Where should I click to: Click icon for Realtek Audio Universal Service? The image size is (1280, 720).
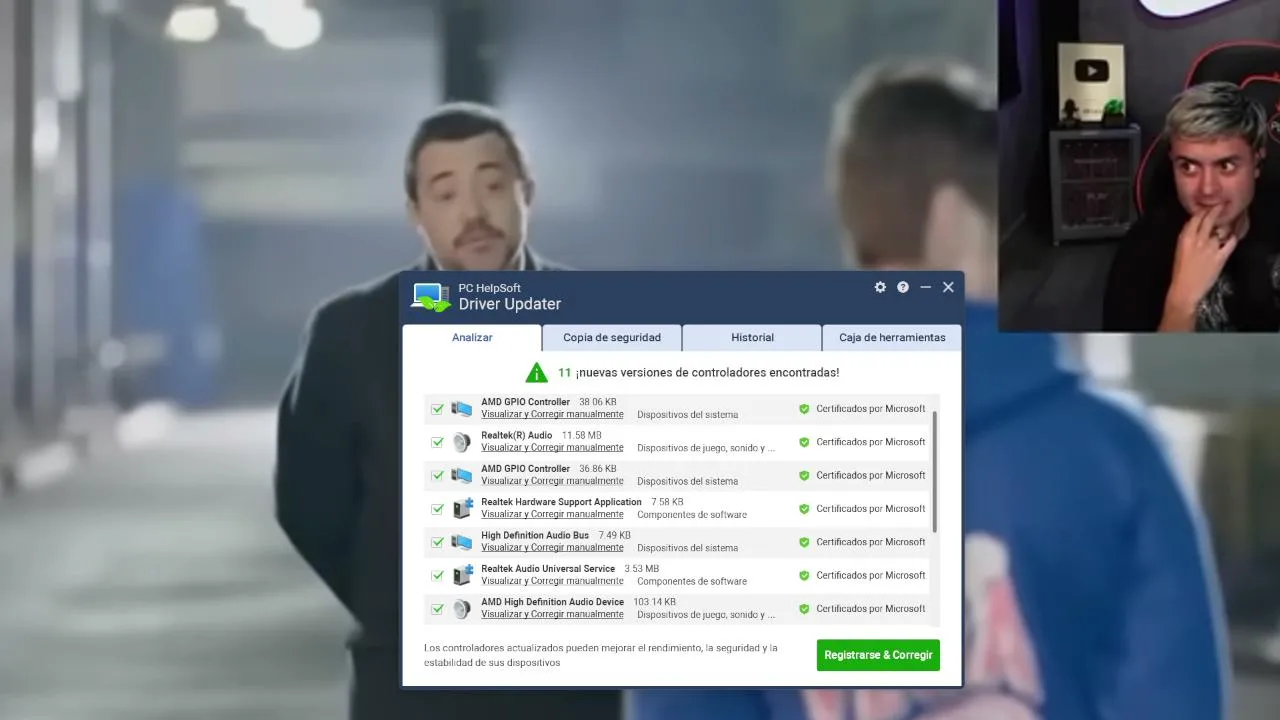click(462, 575)
